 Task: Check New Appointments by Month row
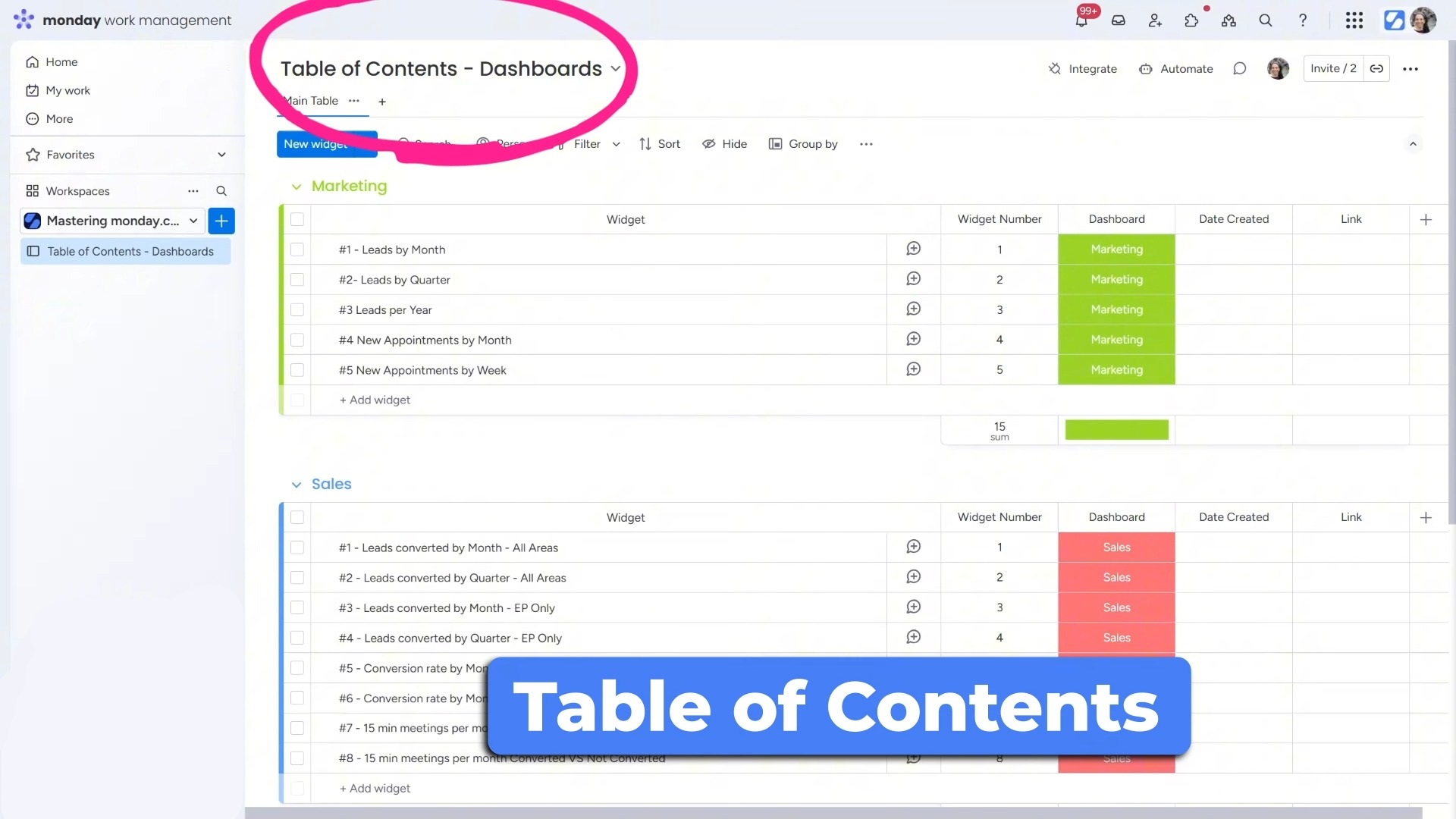(x=297, y=340)
